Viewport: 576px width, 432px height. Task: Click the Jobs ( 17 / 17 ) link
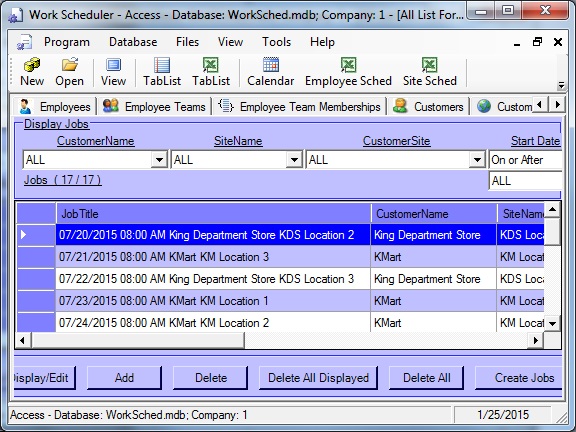click(62, 180)
